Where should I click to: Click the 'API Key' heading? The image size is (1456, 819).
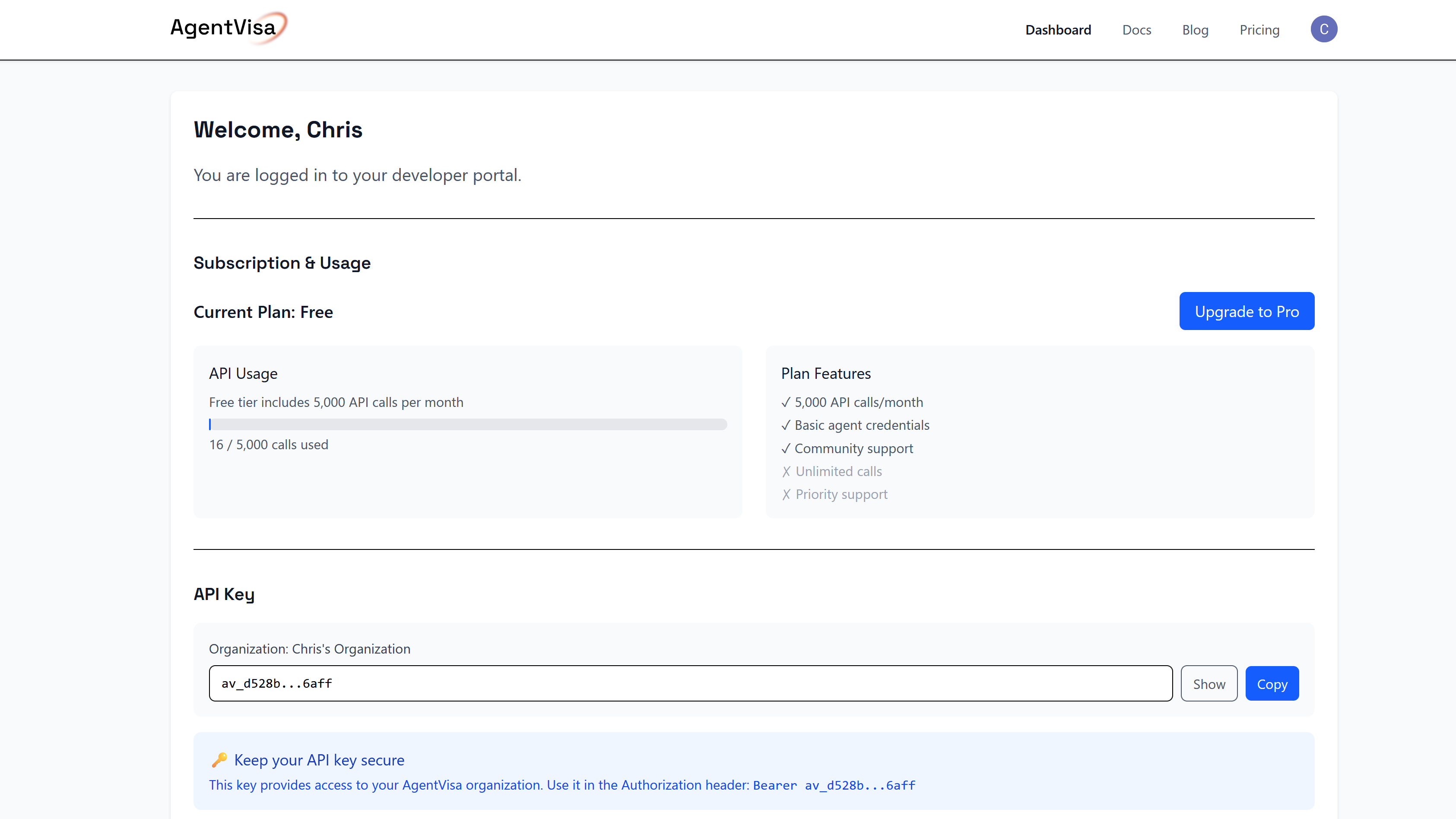[x=225, y=594]
